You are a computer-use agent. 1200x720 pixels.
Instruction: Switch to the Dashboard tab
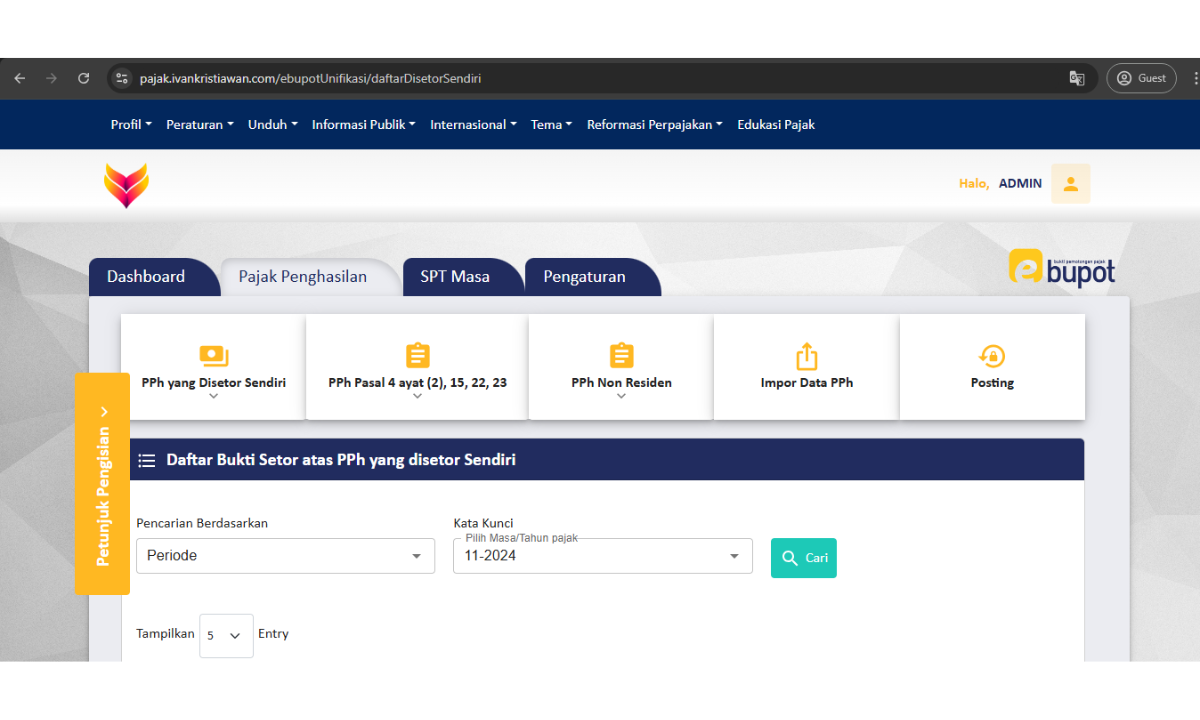click(x=146, y=277)
